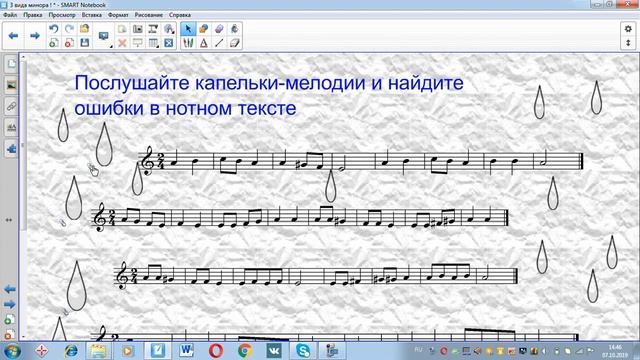Image resolution: width=640 pixels, height=360 pixels.
Task: Go to next page with toolbar arrow
Action: coord(35,36)
